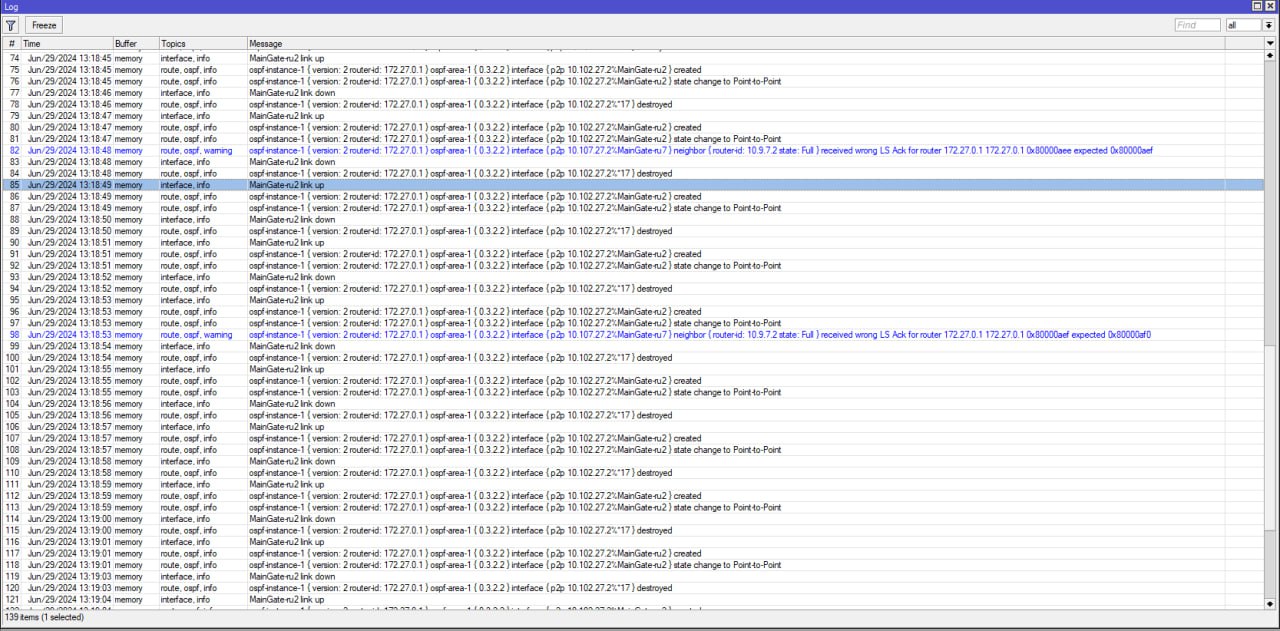Open the column chooser arrow in header
The height and width of the screenshot is (631, 1280).
click(x=1270, y=43)
